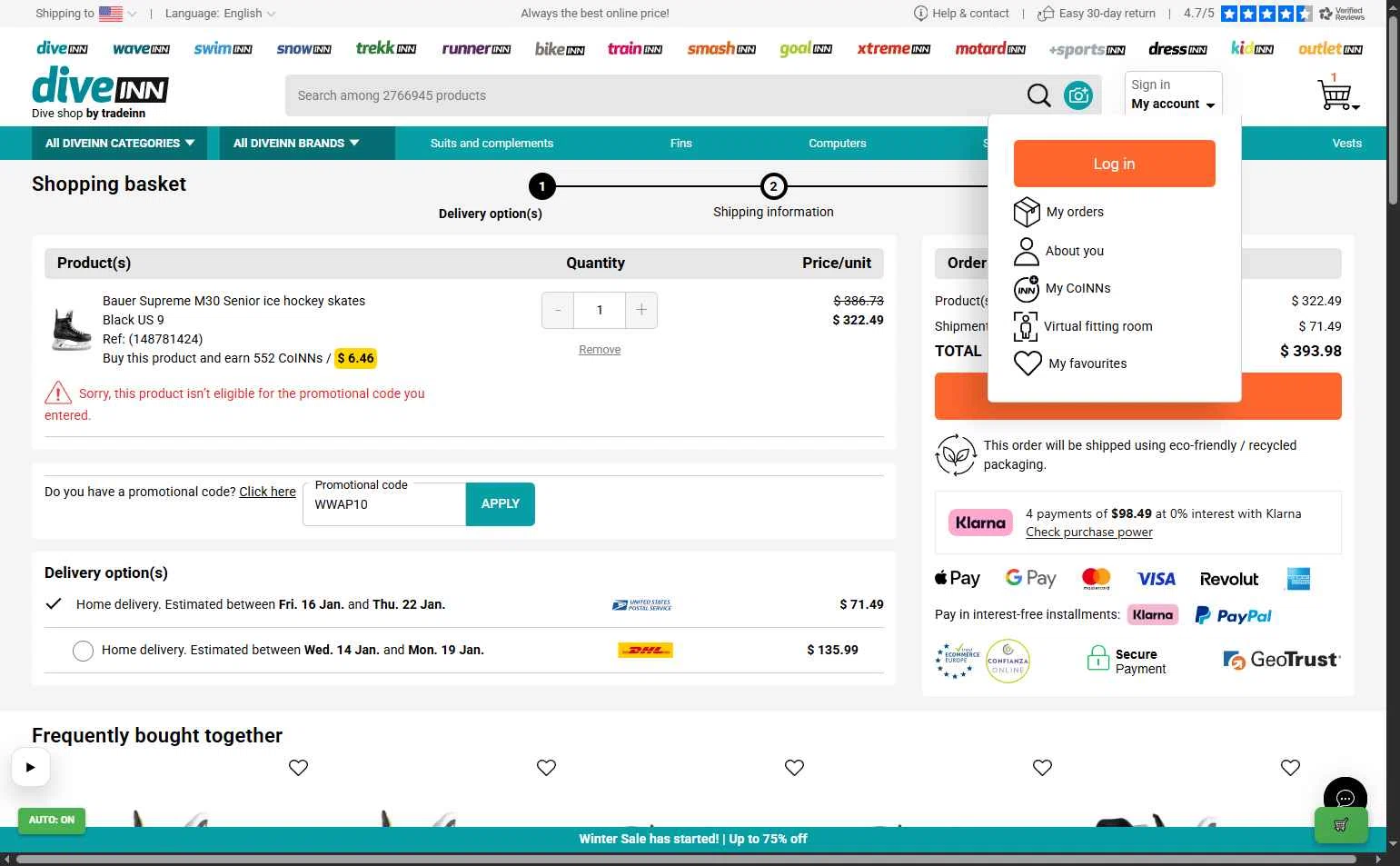
Task: Favourite the second recommended product heart
Action: point(546,768)
